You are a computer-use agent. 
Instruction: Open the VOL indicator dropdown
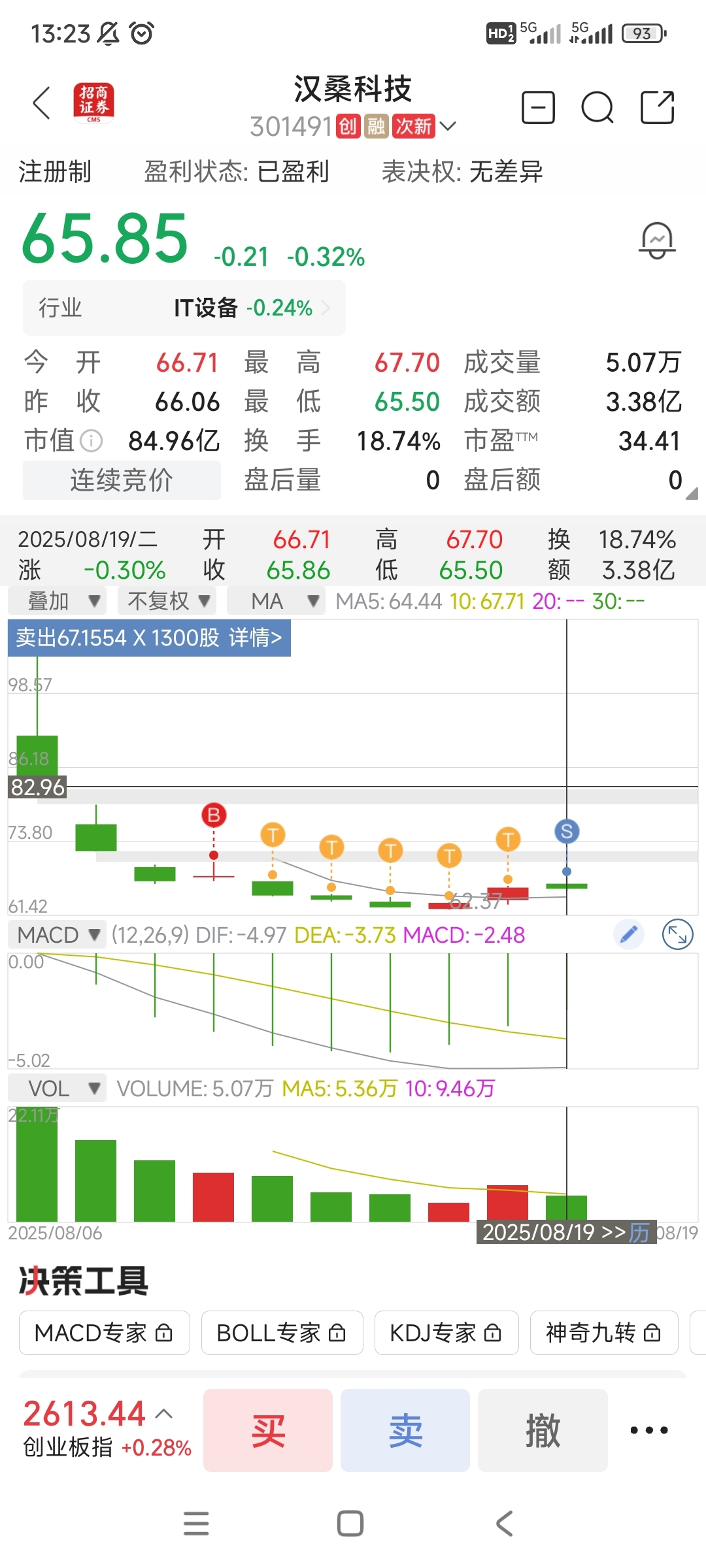(57, 1088)
